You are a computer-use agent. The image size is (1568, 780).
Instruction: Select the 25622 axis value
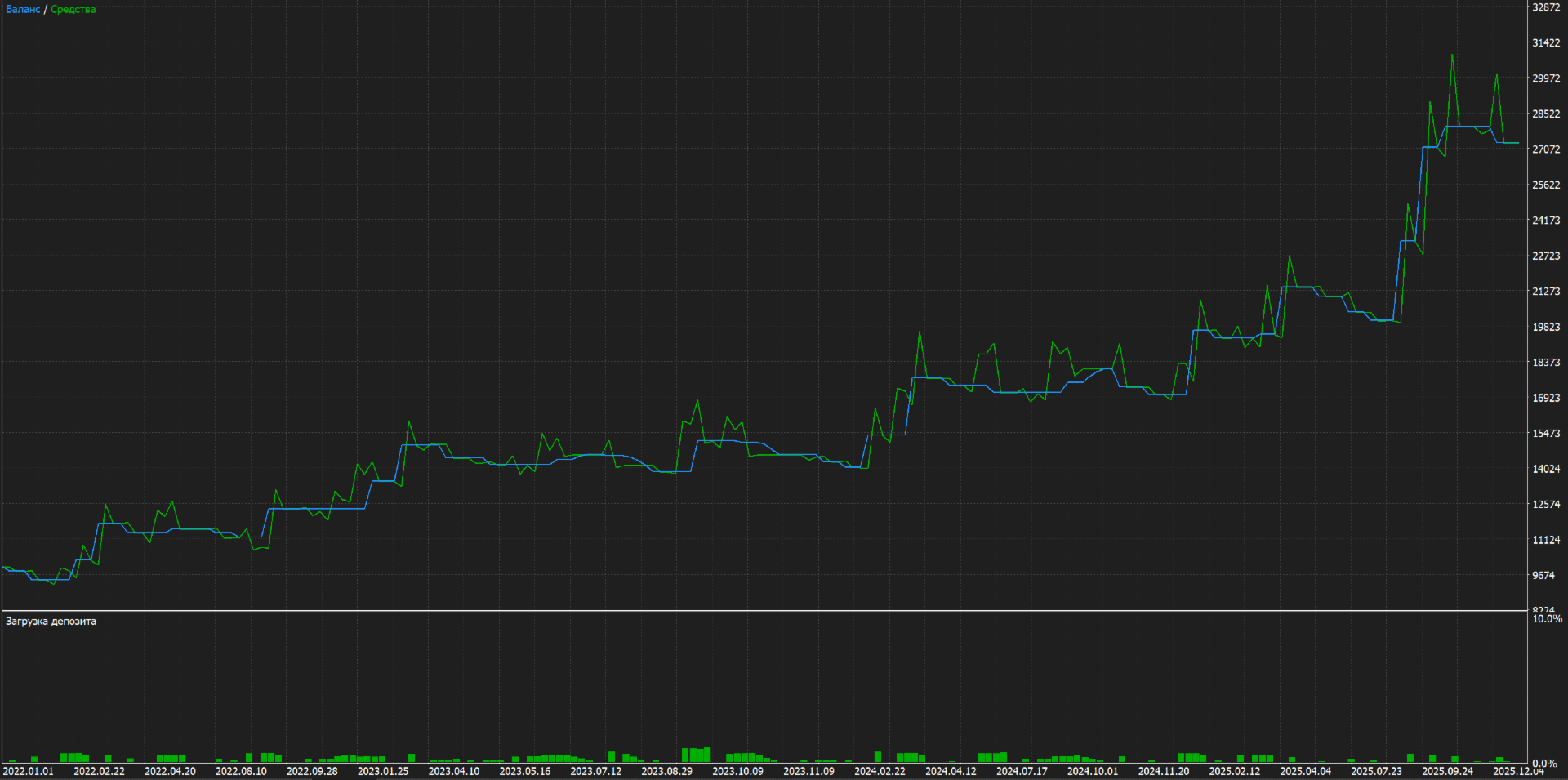pos(1546,185)
